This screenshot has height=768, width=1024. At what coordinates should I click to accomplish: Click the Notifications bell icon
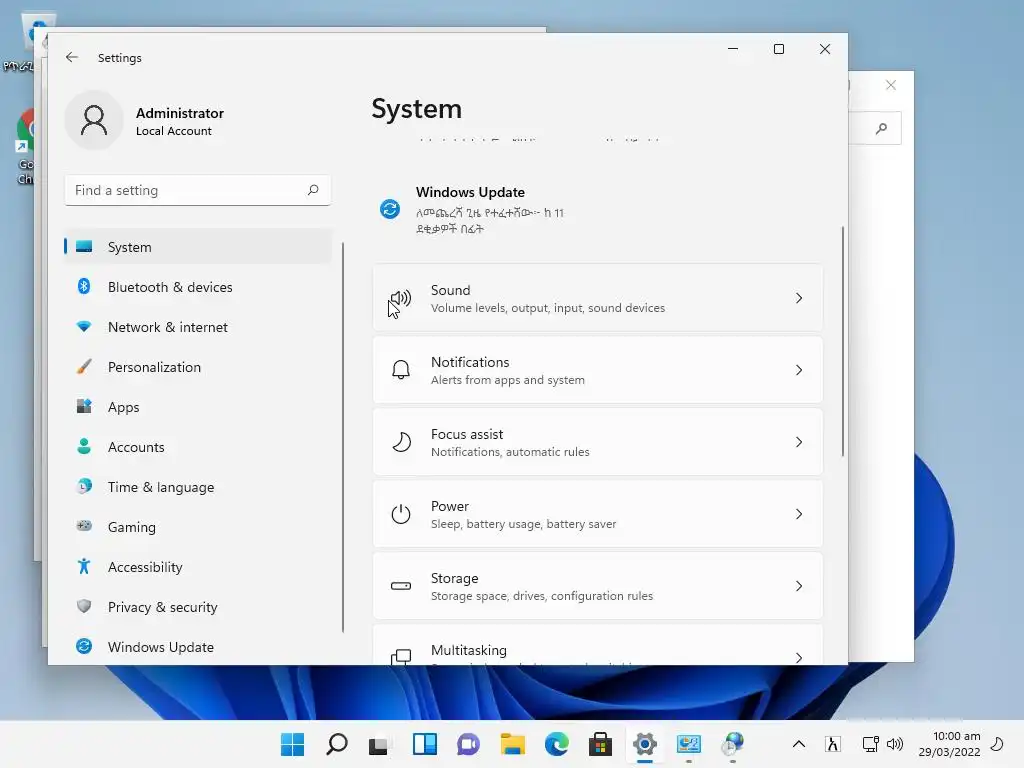tap(401, 370)
